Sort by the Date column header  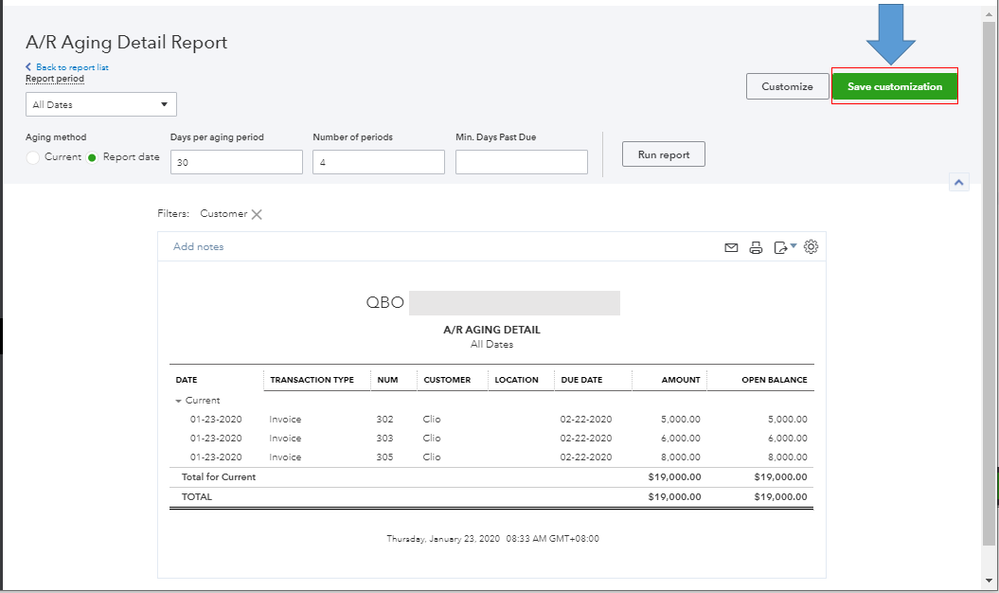187,380
